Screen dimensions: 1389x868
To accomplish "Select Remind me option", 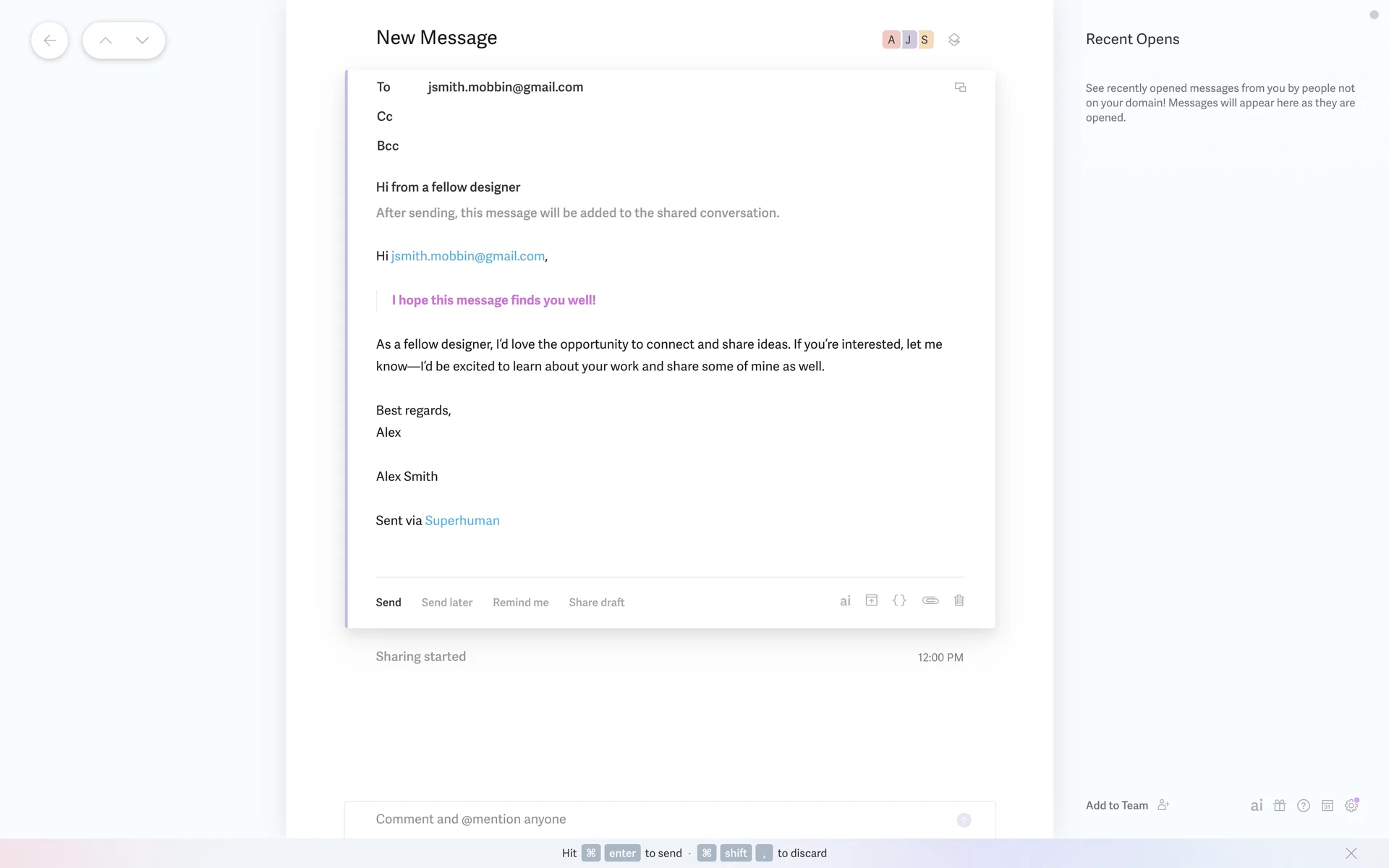I will click(520, 602).
